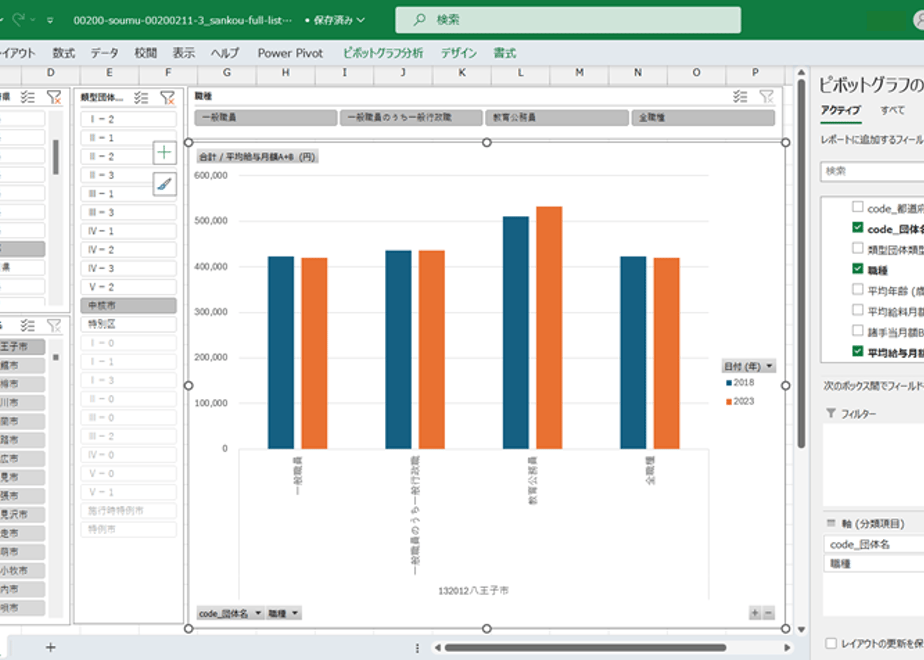The height and width of the screenshot is (660, 924).
Task: Select the 特別区 slicer item
Action: click(128, 324)
